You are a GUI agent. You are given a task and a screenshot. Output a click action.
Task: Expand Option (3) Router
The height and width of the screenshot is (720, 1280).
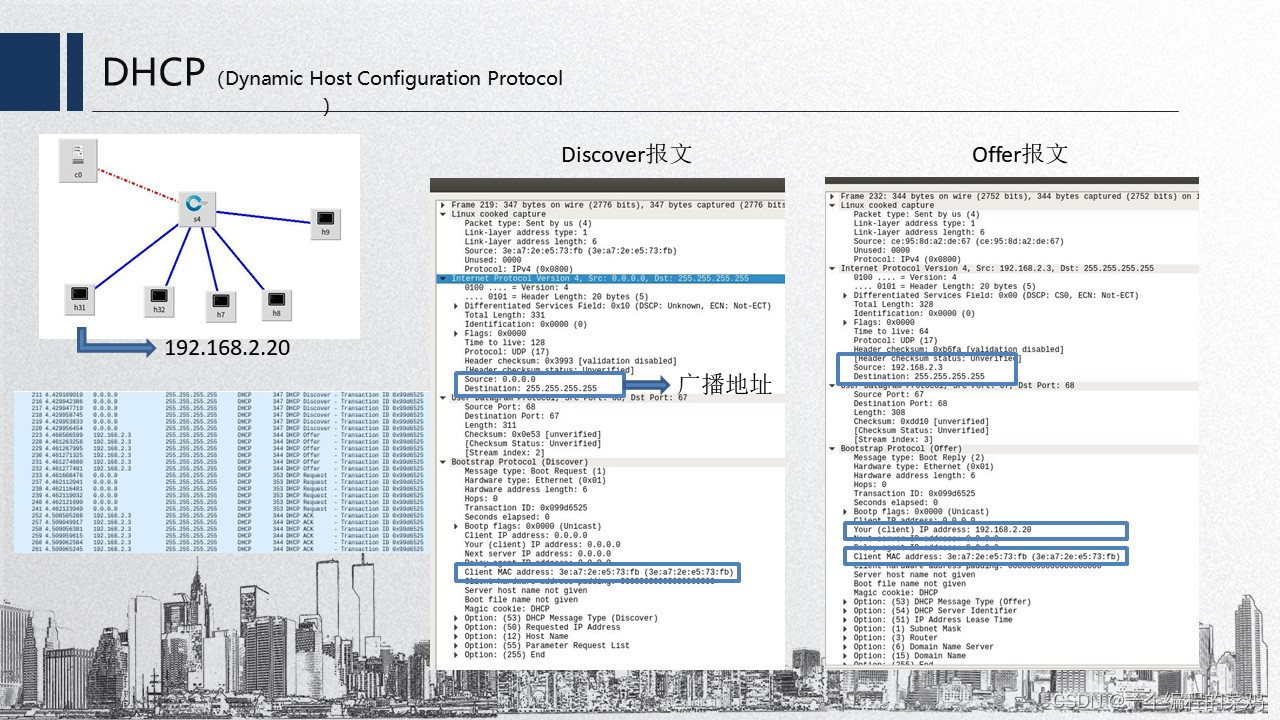pyautogui.click(x=845, y=638)
